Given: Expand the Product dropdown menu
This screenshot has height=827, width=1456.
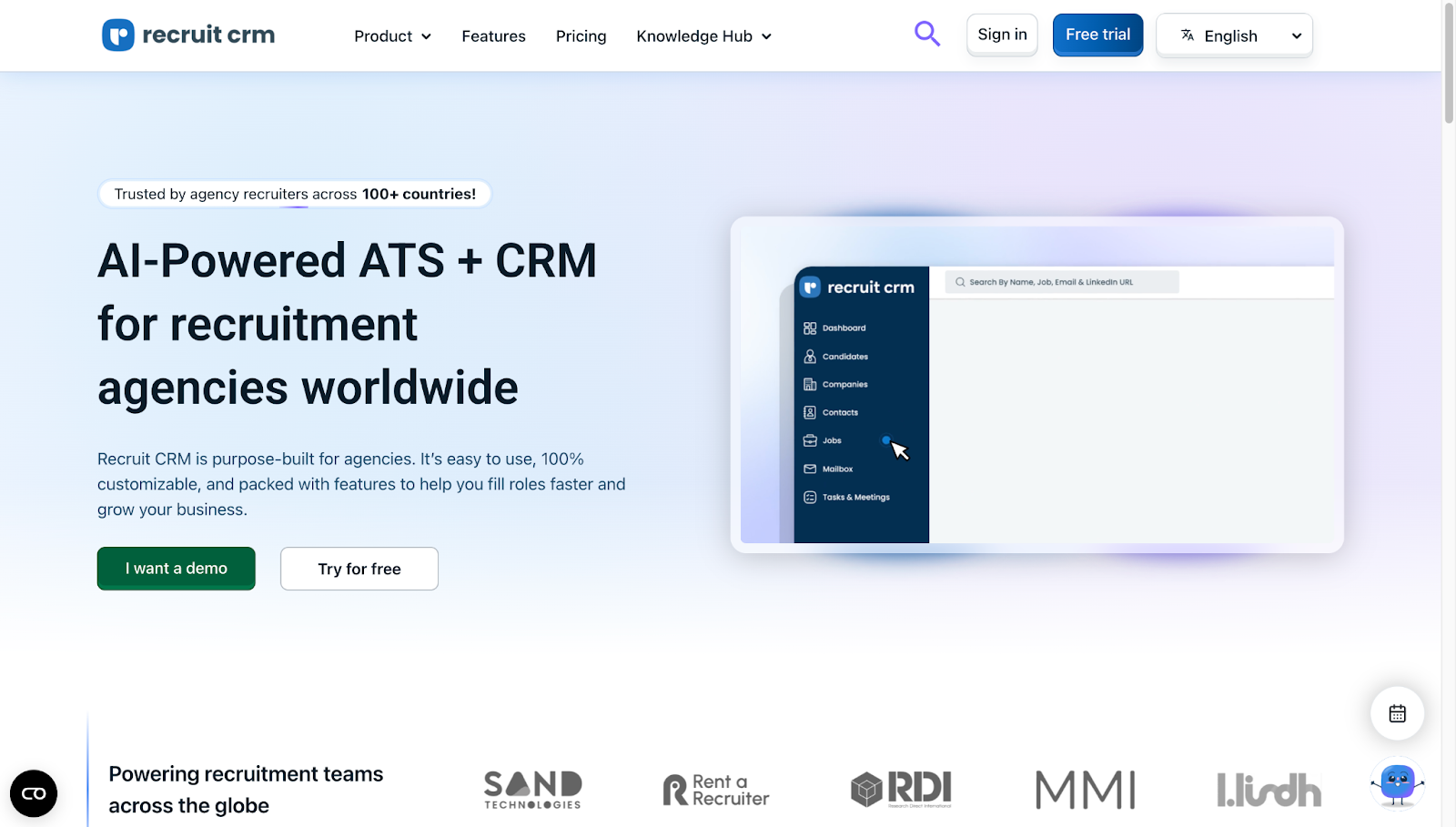Looking at the screenshot, I should [x=392, y=36].
